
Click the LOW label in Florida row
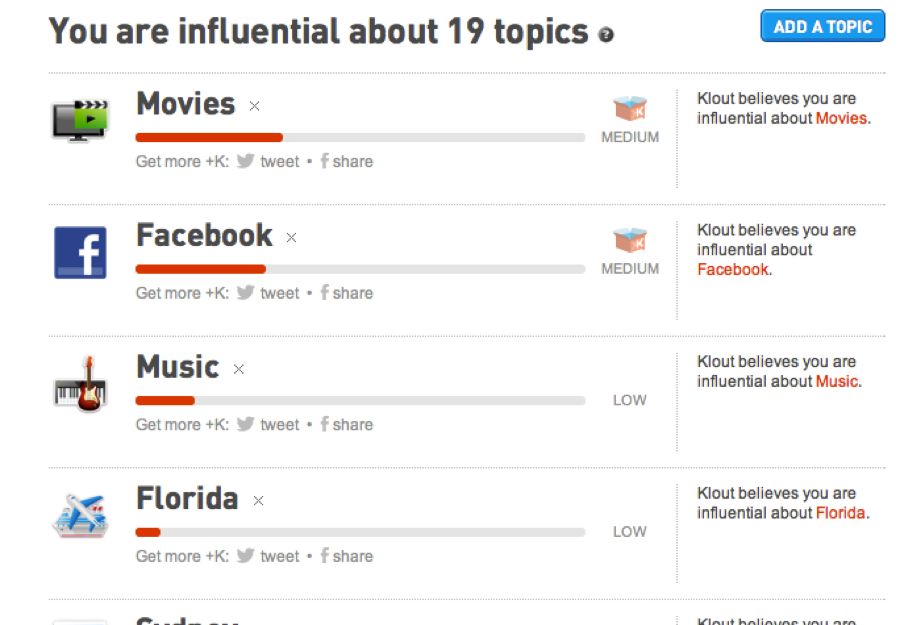point(630,531)
